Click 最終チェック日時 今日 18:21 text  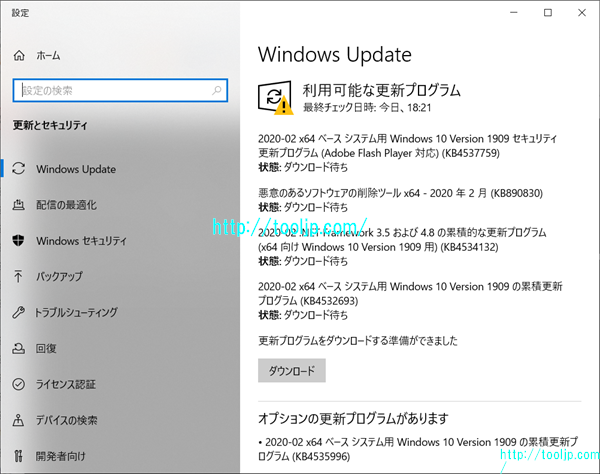(x=367, y=108)
